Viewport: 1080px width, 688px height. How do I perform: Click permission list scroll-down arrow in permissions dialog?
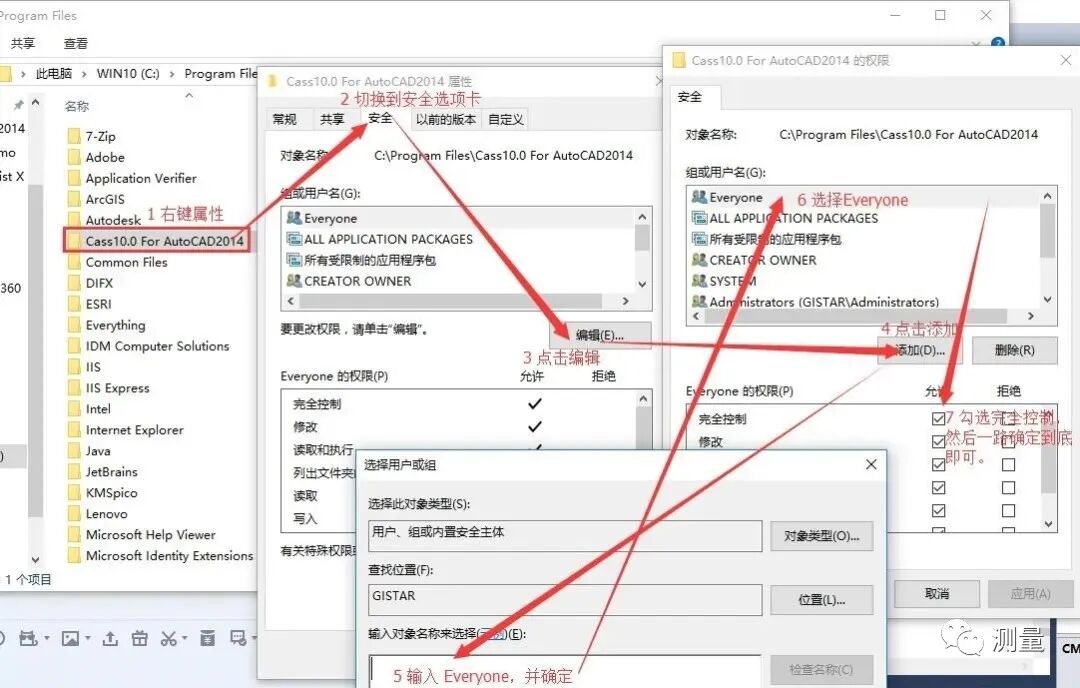point(1048,524)
